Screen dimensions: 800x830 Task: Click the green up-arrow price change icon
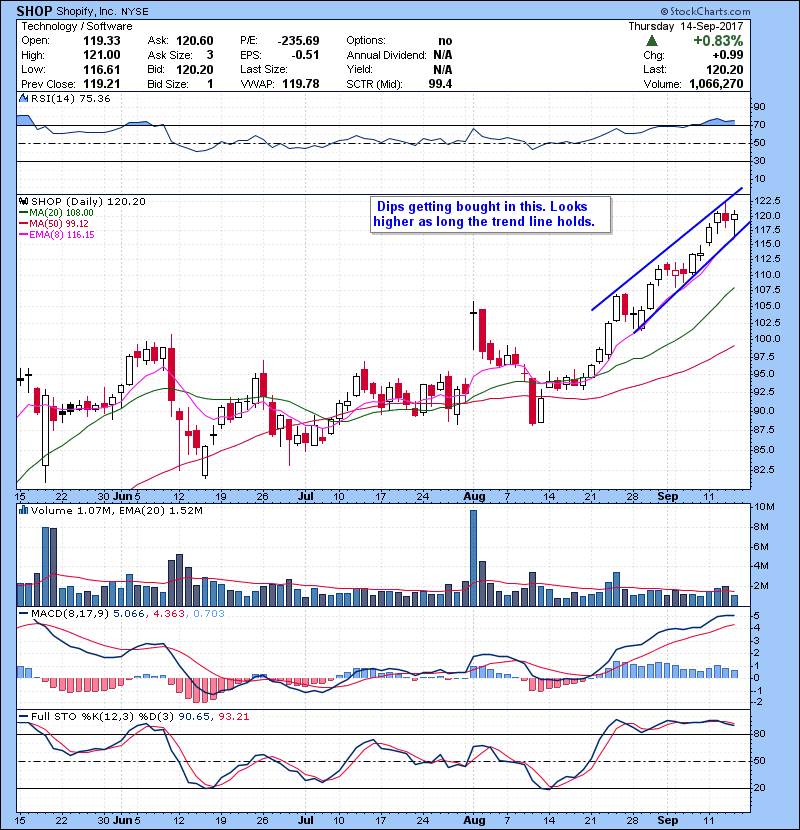coord(651,39)
